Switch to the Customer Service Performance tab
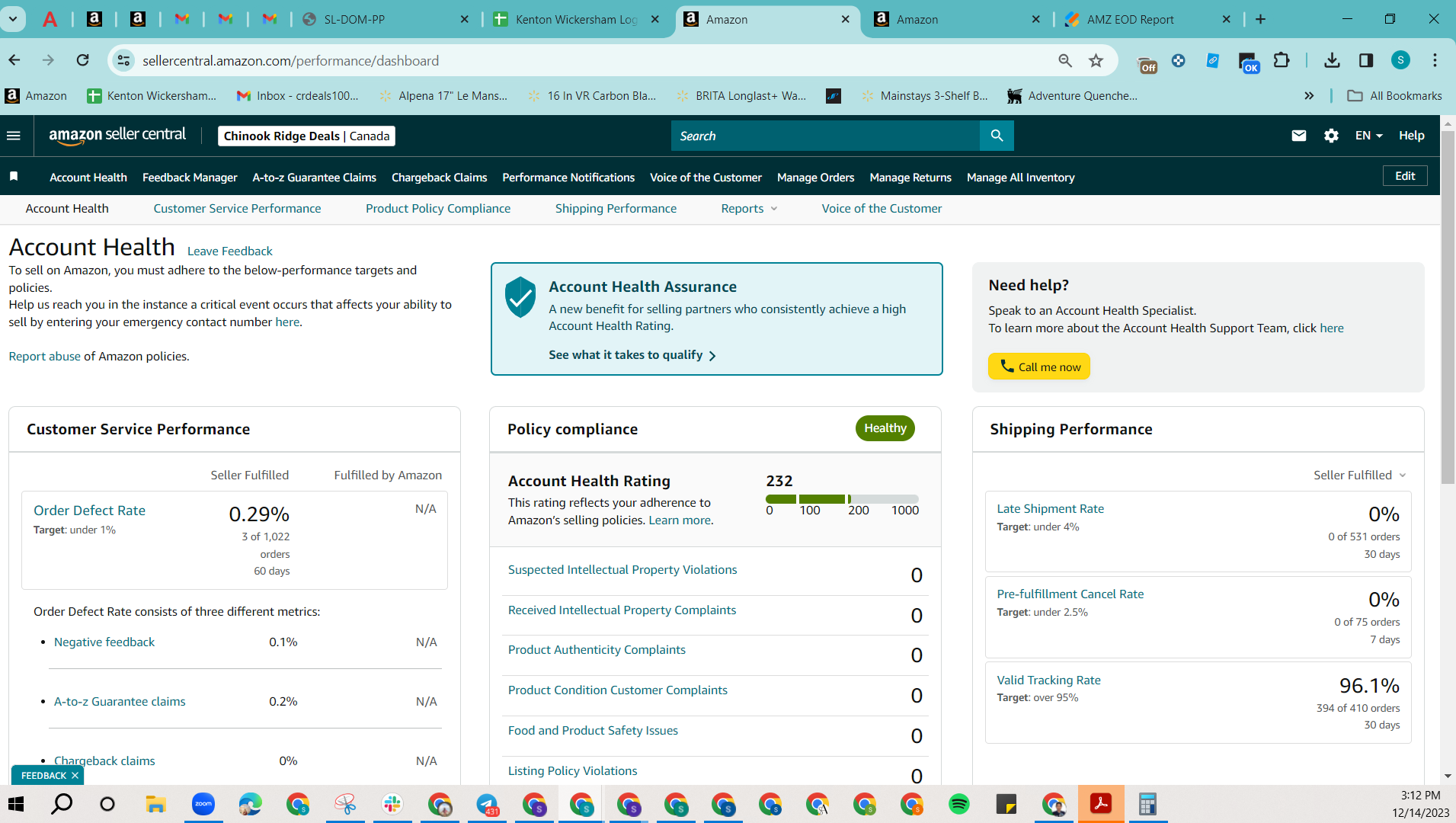Viewport: 1456px width, 823px height. (x=237, y=208)
